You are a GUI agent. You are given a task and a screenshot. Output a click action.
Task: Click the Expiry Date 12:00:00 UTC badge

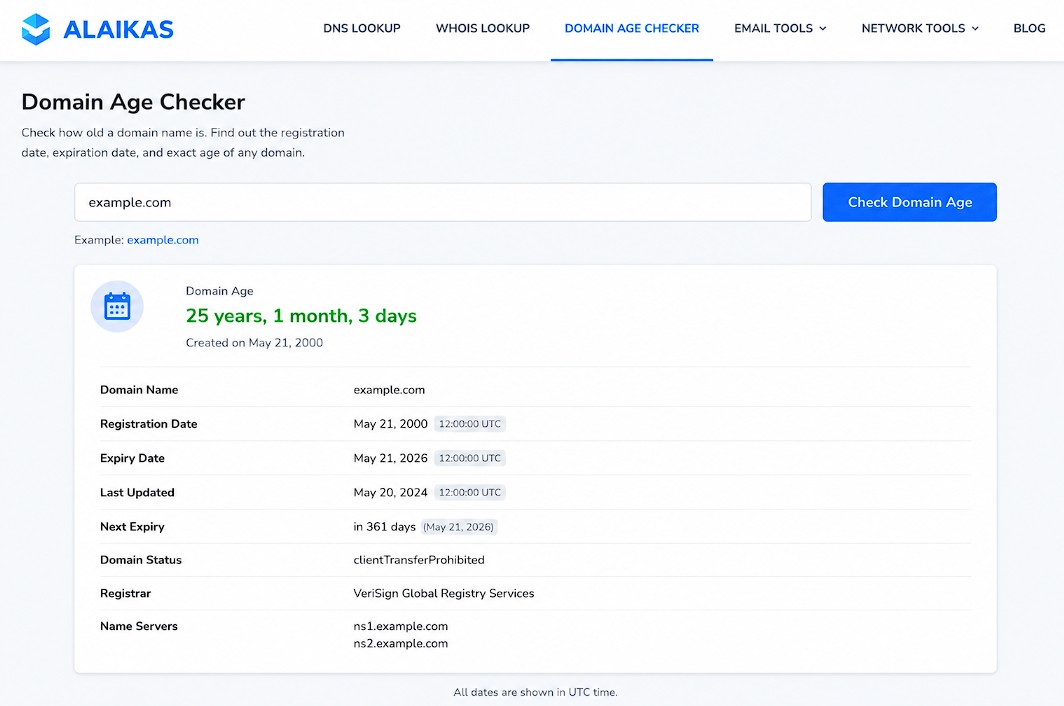pos(470,458)
